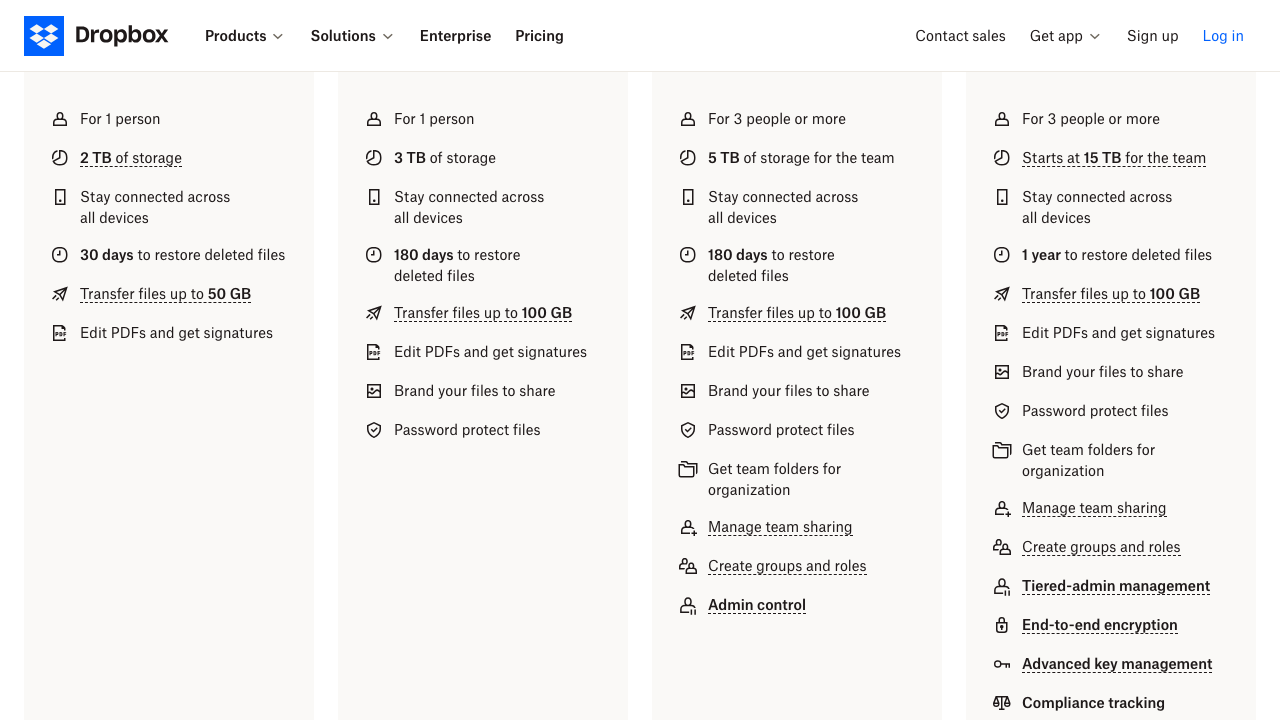Screen dimensions: 1280x720
Task: Click the clock icon next to '30 days to restore'
Action: coord(58,255)
